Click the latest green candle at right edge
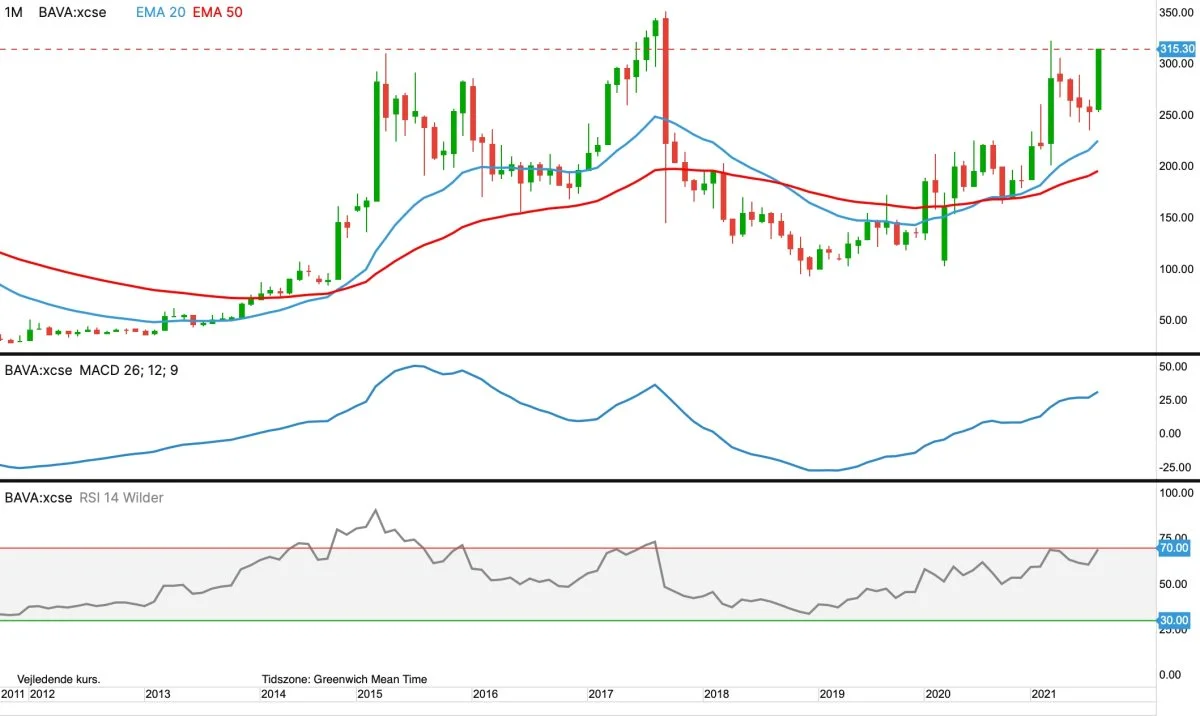Screen dimensions: 1200x716 click(x=1098, y=79)
